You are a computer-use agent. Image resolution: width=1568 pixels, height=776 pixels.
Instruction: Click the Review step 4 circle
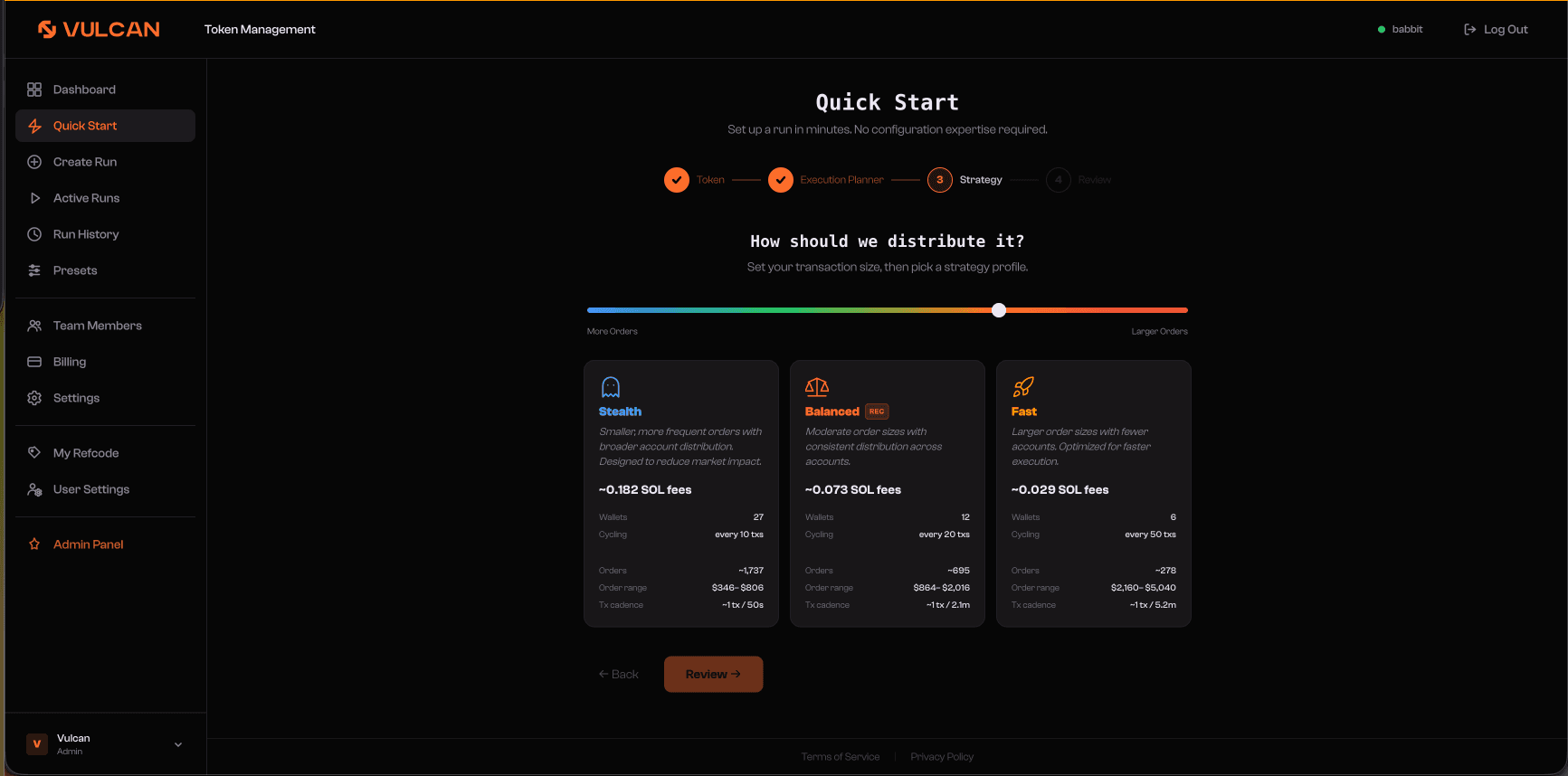point(1059,180)
